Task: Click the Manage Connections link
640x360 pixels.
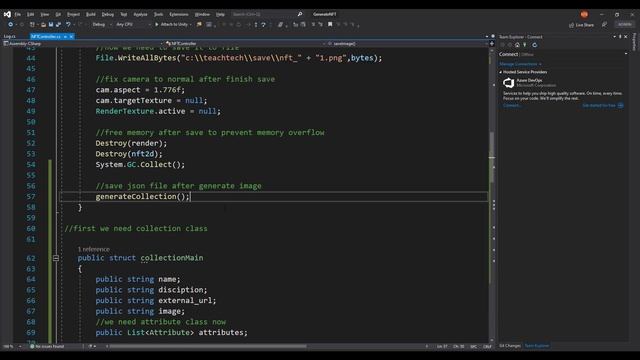Action: (518, 64)
